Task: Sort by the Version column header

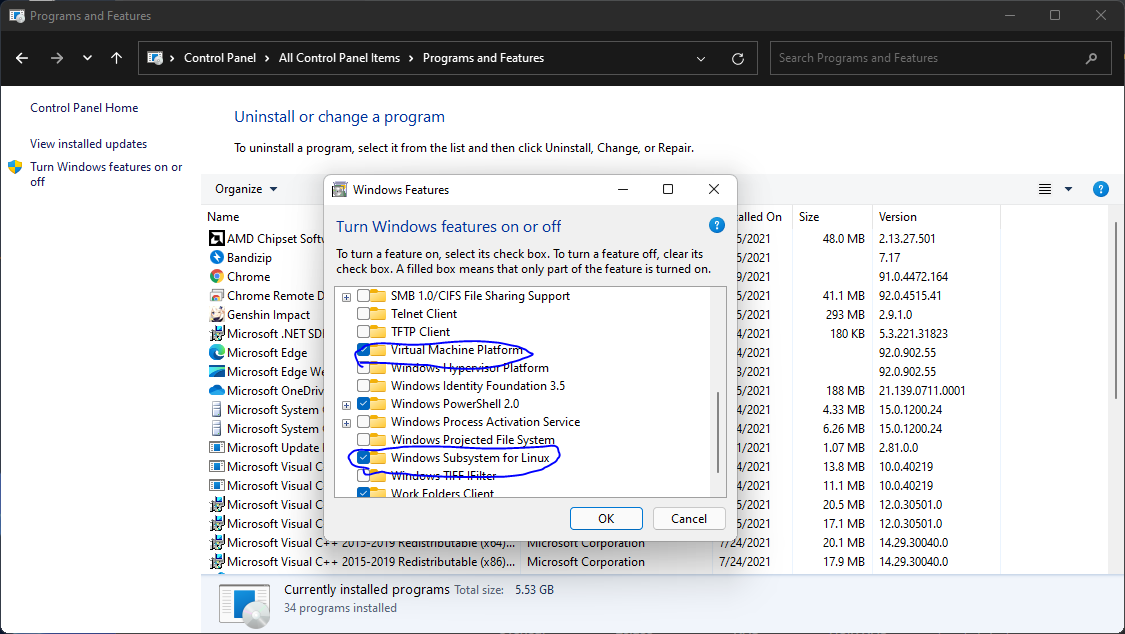Action: (x=898, y=217)
